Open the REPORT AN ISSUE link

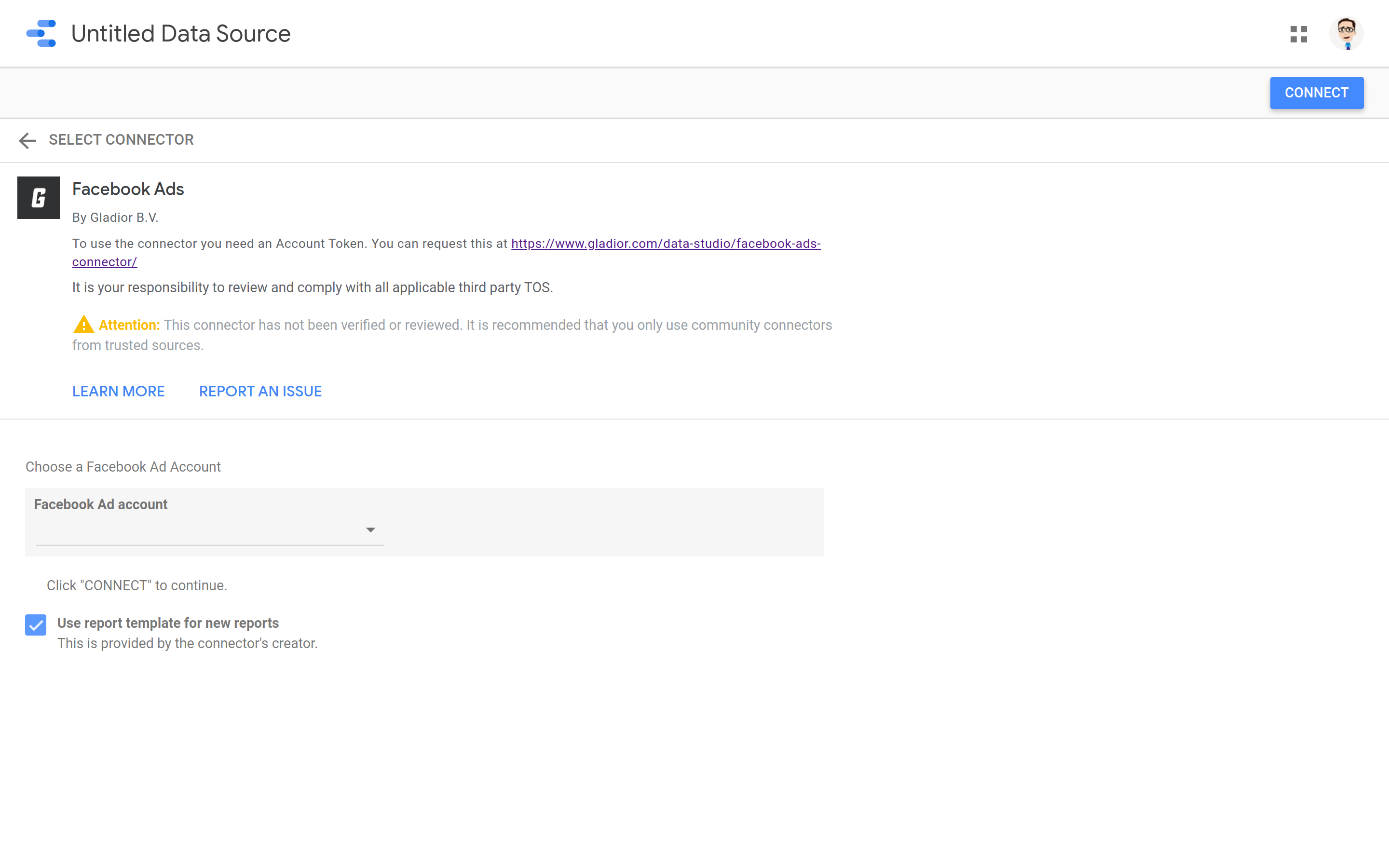(x=260, y=391)
